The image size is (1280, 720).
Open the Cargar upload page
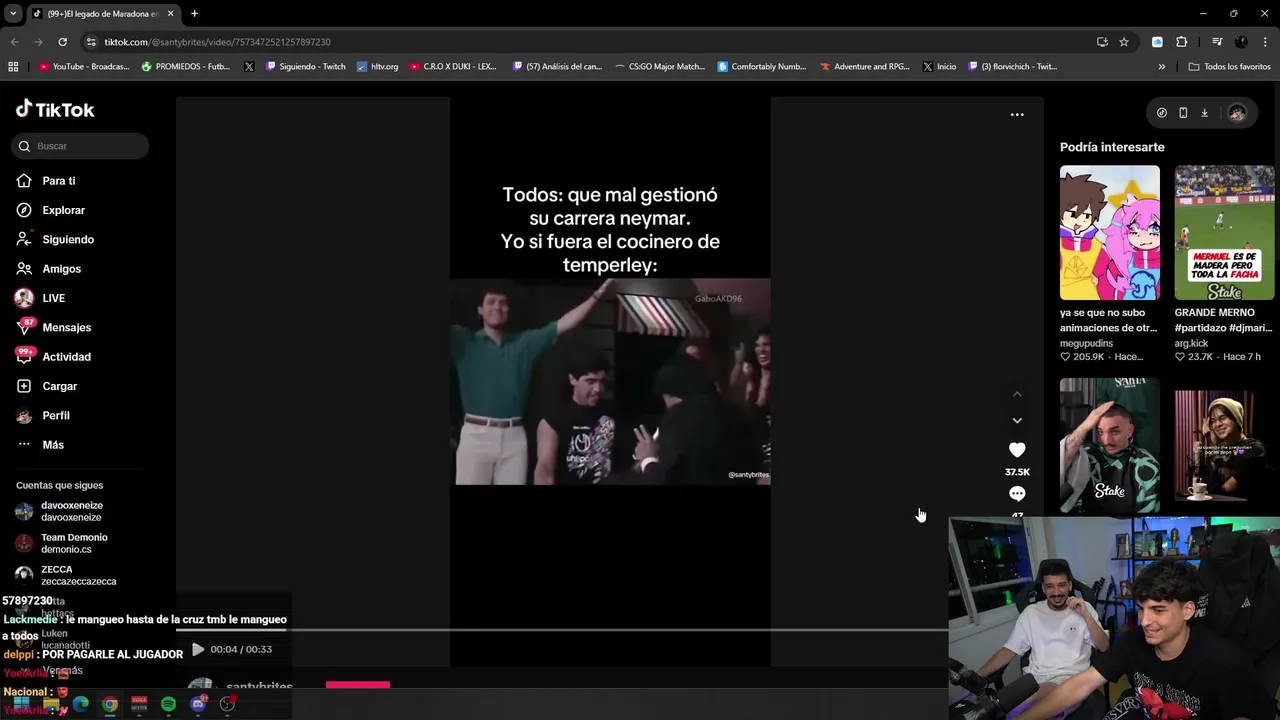pyautogui.click(x=47, y=386)
